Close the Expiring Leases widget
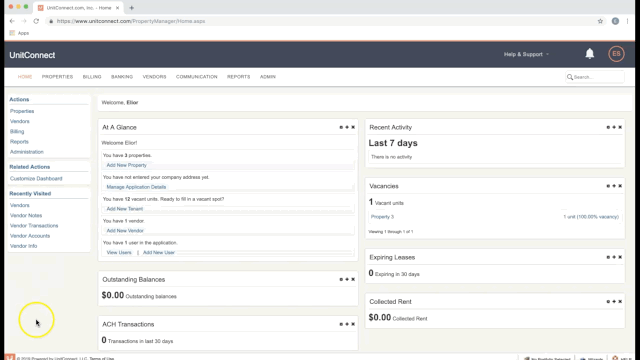Image resolution: width=640 pixels, height=360 pixels. [x=620, y=257]
